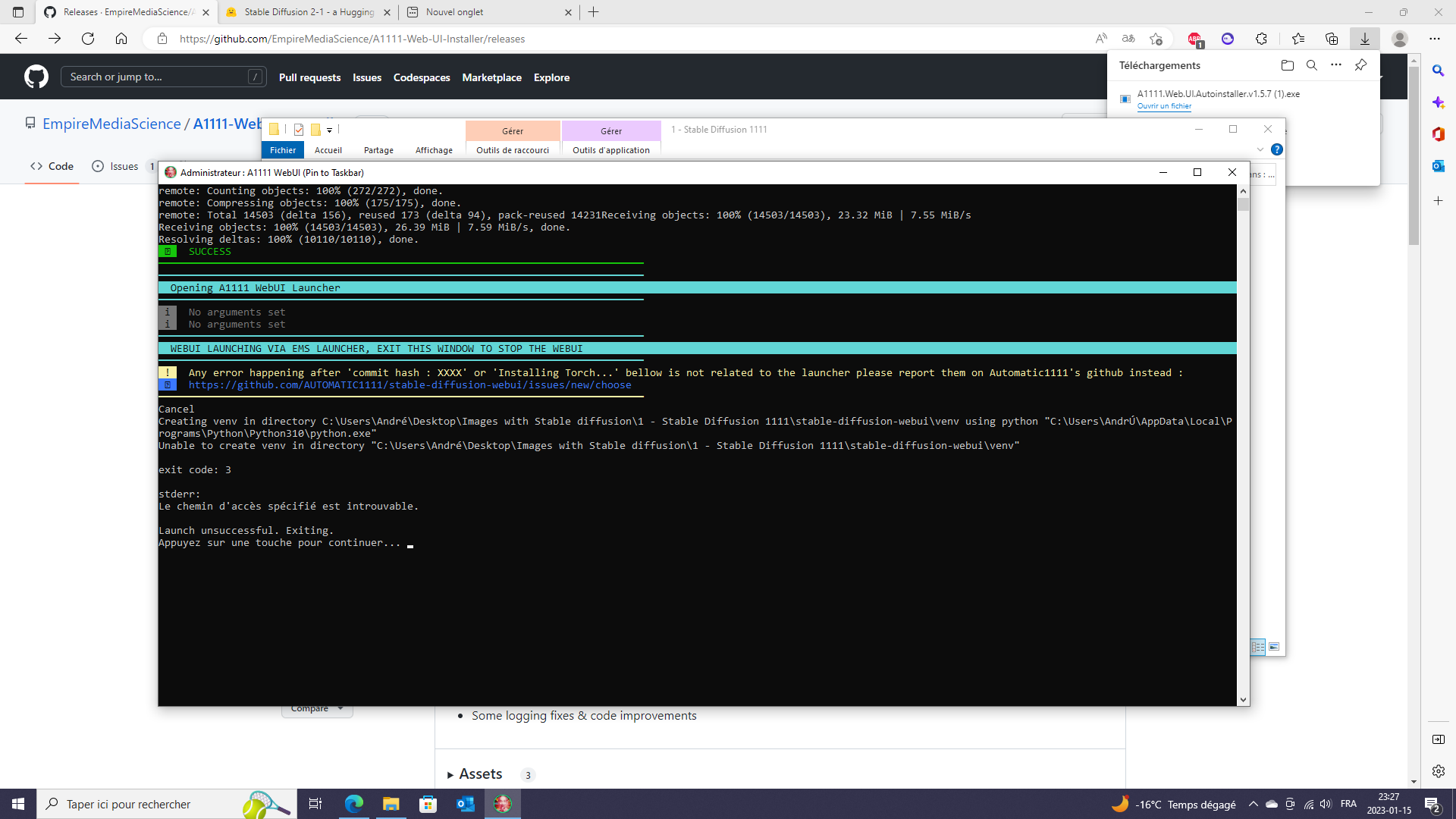The image size is (1456, 819).
Task: Show hidden system tray icons chevron
Action: pos(1253,804)
